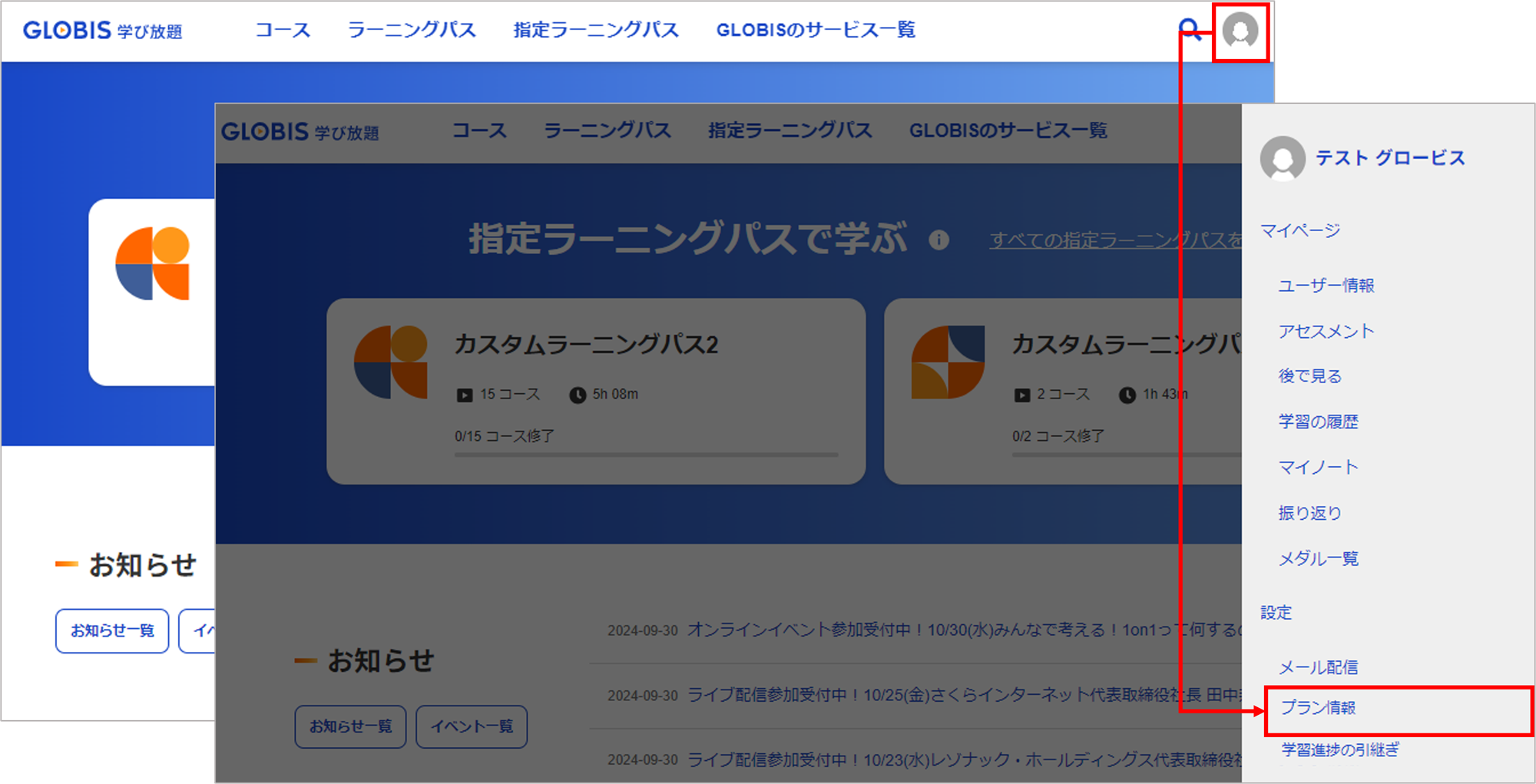The height and width of the screenshot is (784, 1536).
Task: Open 学習進捗の引継ぎ in the side menu
Action: [1340, 749]
